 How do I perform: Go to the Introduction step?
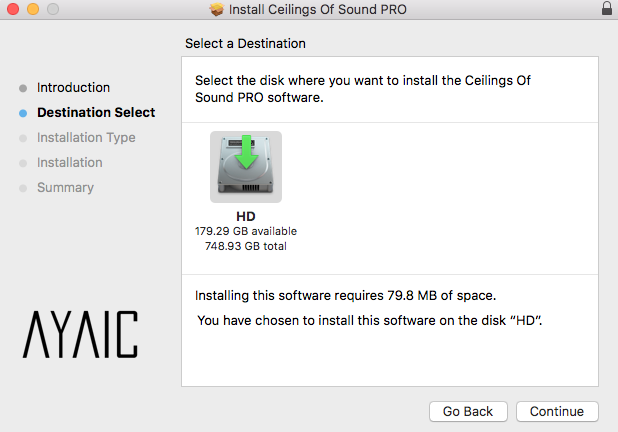[73, 88]
